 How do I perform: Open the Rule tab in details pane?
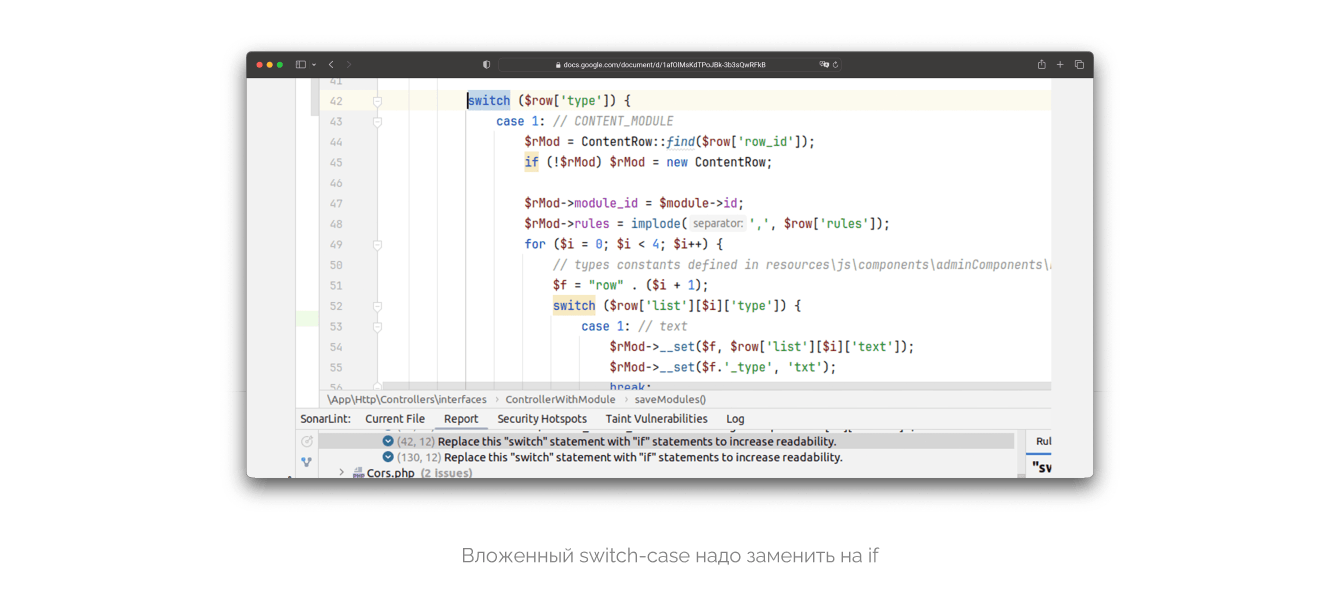tap(1043, 441)
